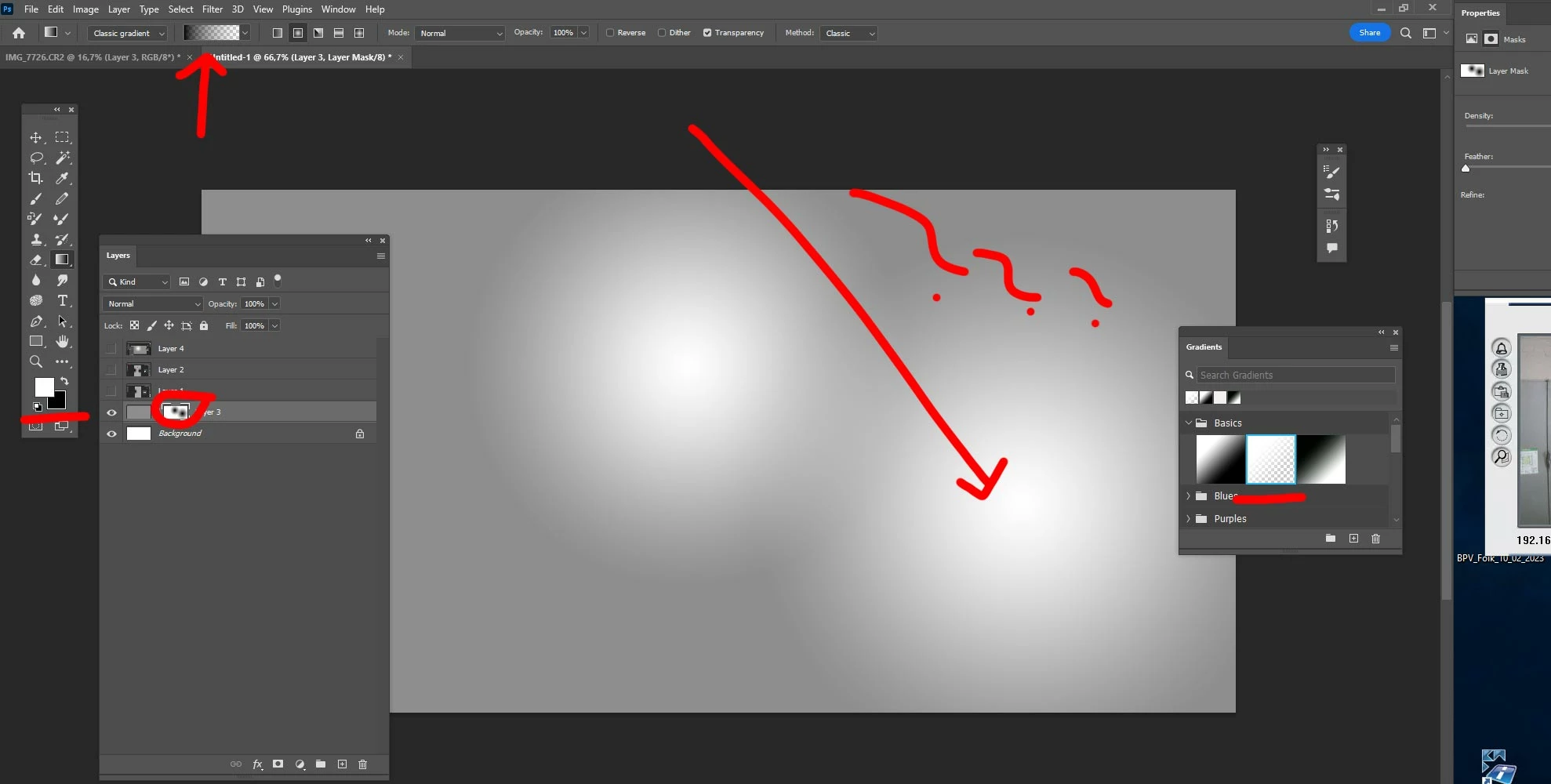Delete gradient with Gradients panel trash
The image size is (1551, 784).
click(1375, 539)
